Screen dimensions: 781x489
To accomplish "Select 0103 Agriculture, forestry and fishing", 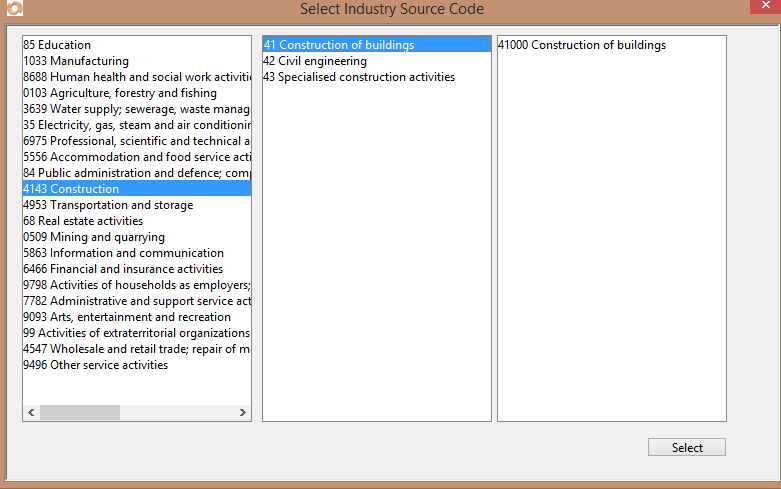I will pyautogui.click(x=120, y=93).
